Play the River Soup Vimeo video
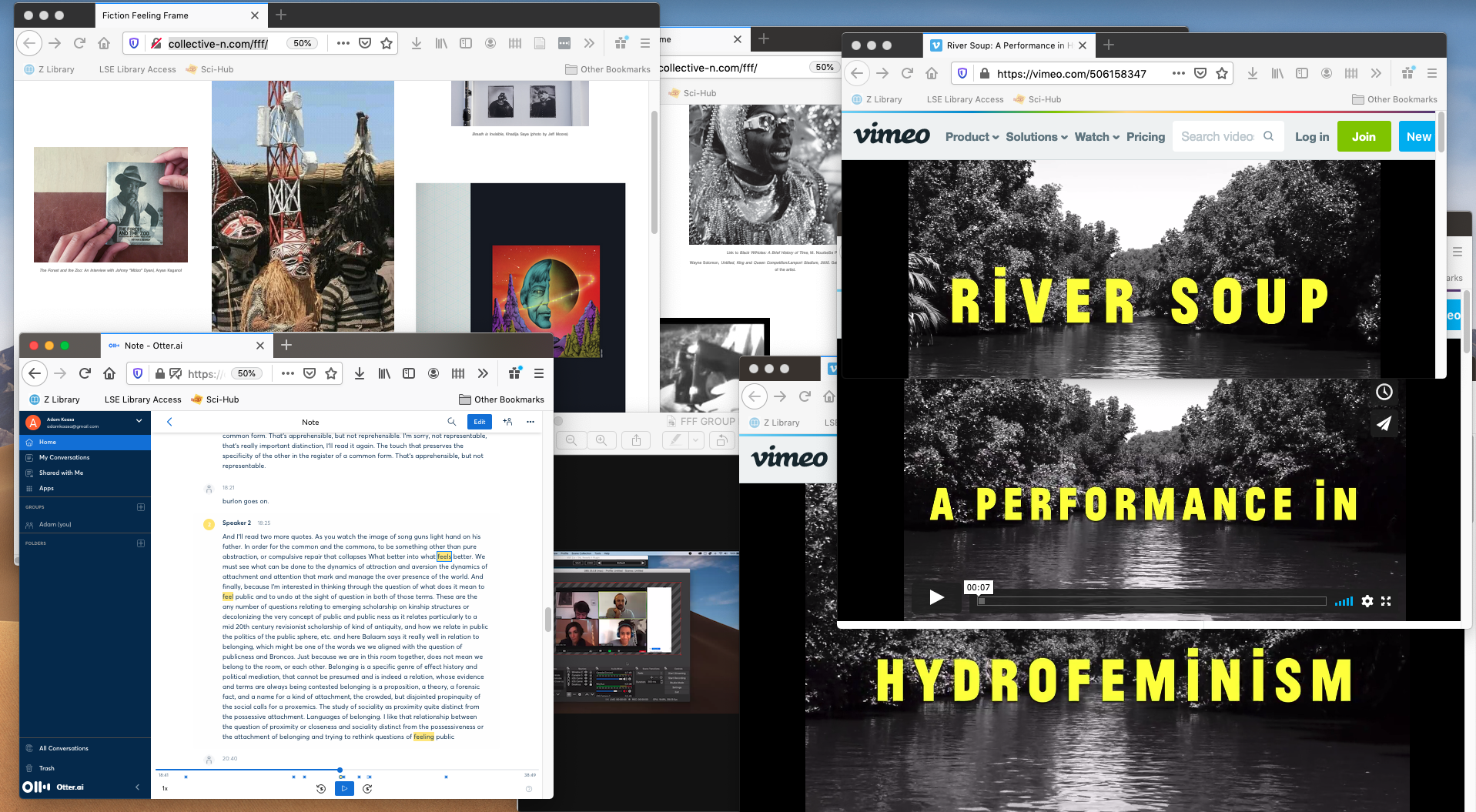This screenshot has width=1476, height=812. 936,597
